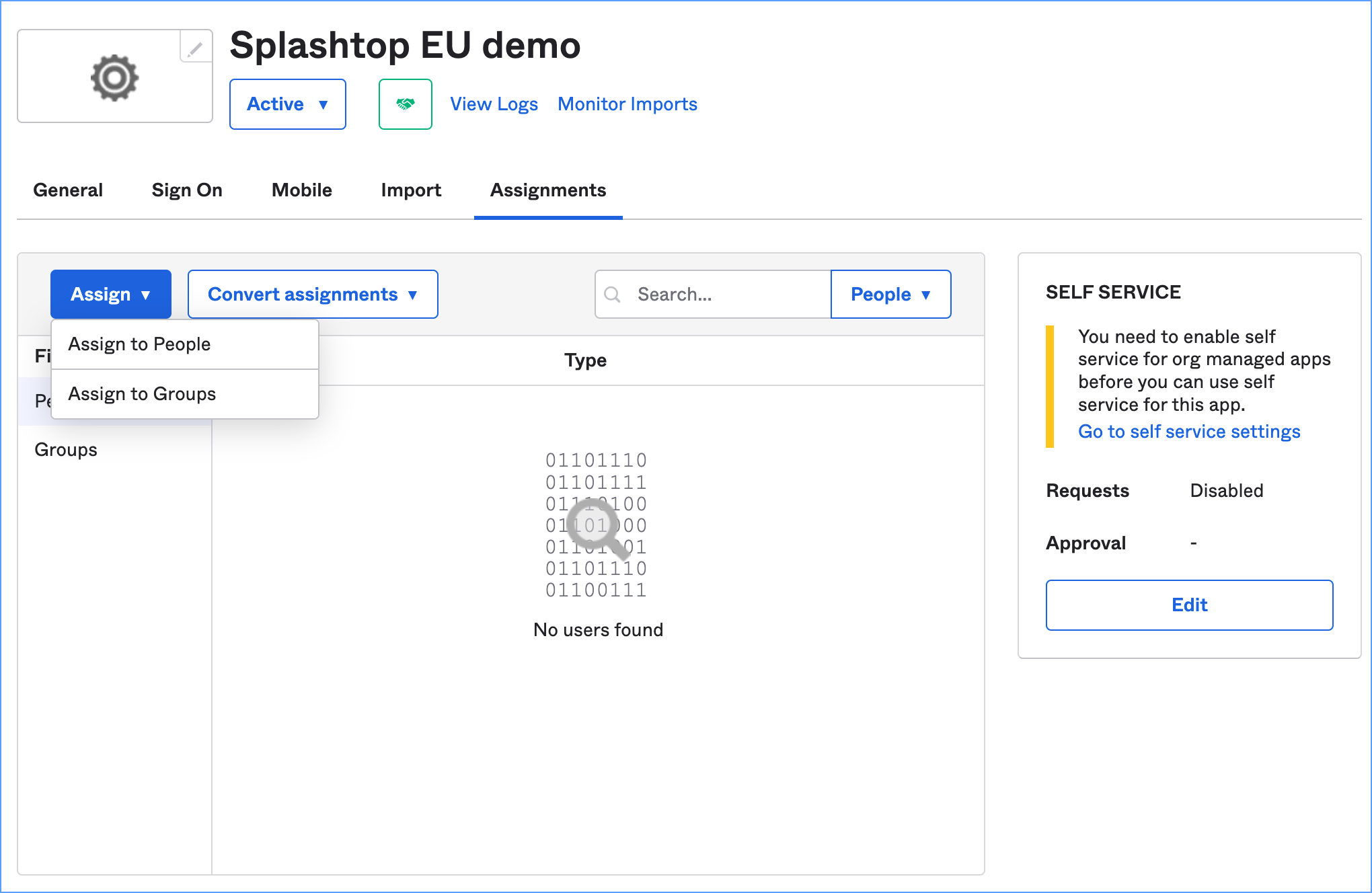Click the Disabled value beside Requests
Viewport: 1372px width, 893px height.
[1227, 491]
